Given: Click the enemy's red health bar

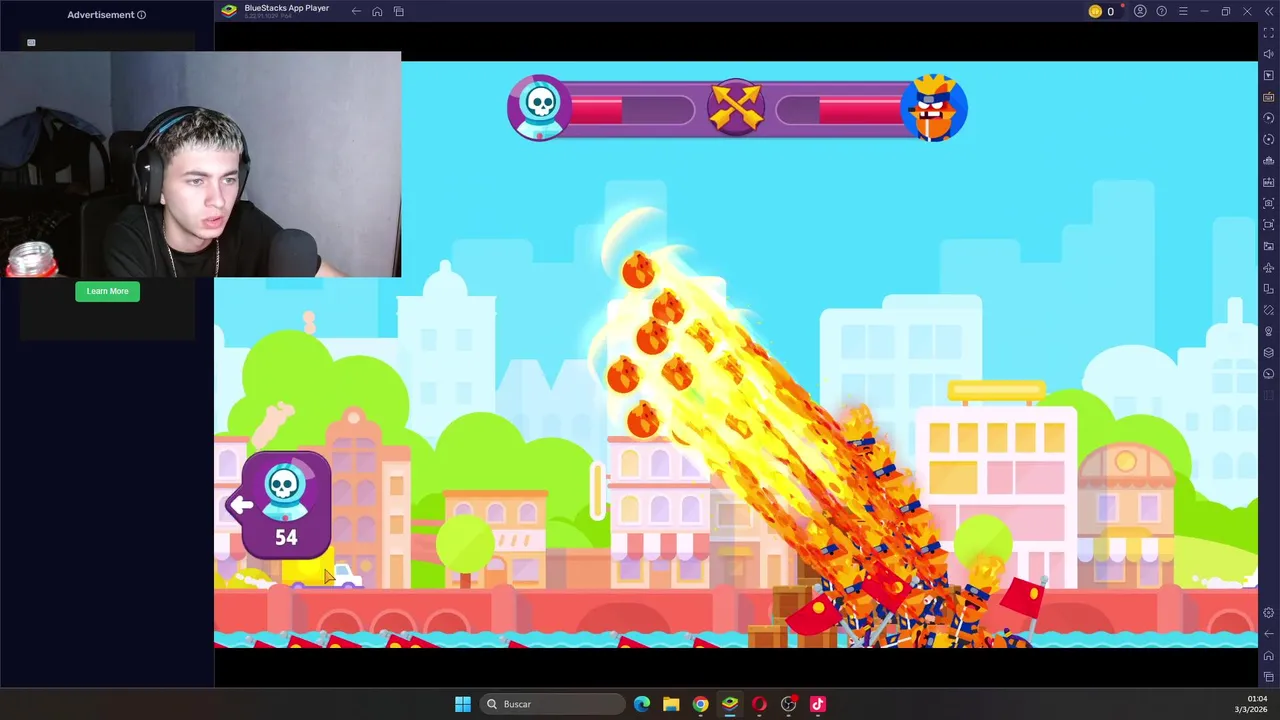Looking at the screenshot, I should pos(861,109).
